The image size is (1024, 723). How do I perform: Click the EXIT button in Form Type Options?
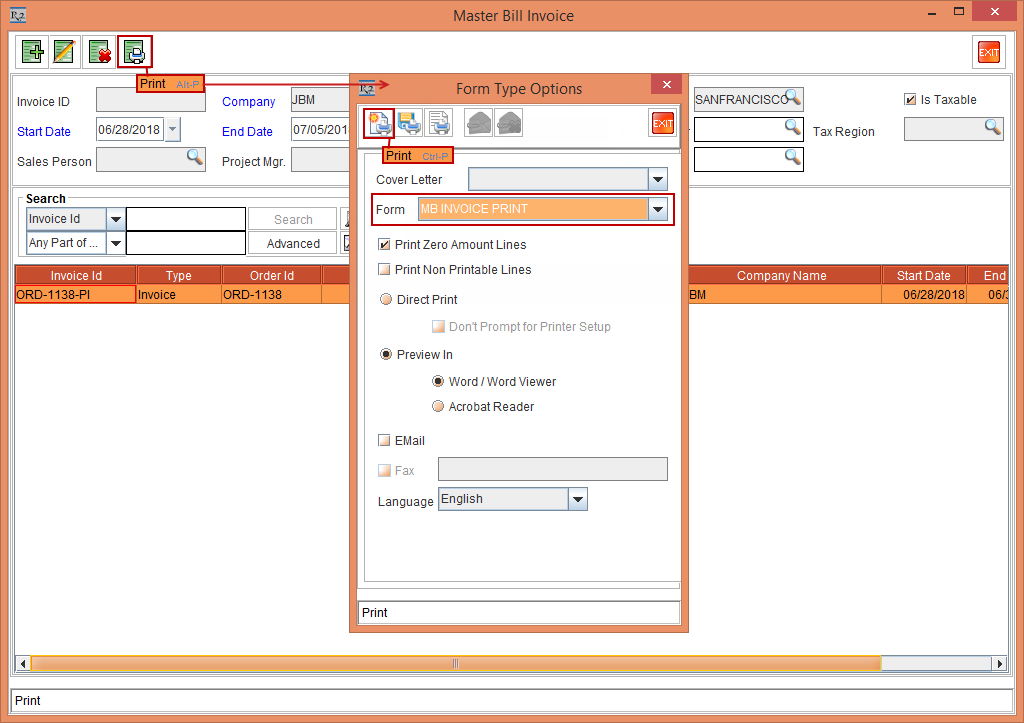click(662, 122)
